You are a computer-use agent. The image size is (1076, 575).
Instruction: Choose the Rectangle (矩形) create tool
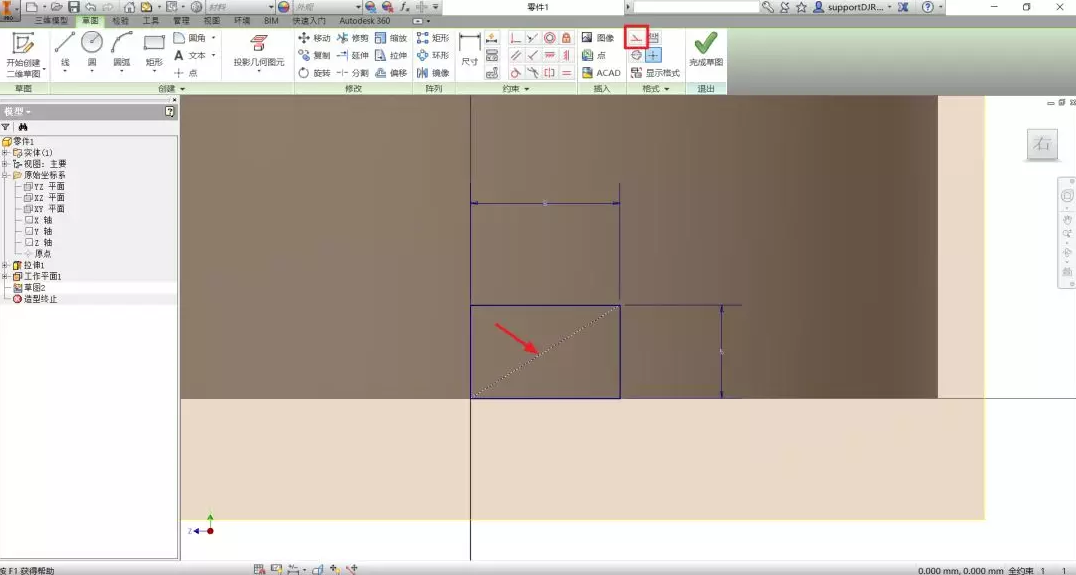tap(154, 48)
